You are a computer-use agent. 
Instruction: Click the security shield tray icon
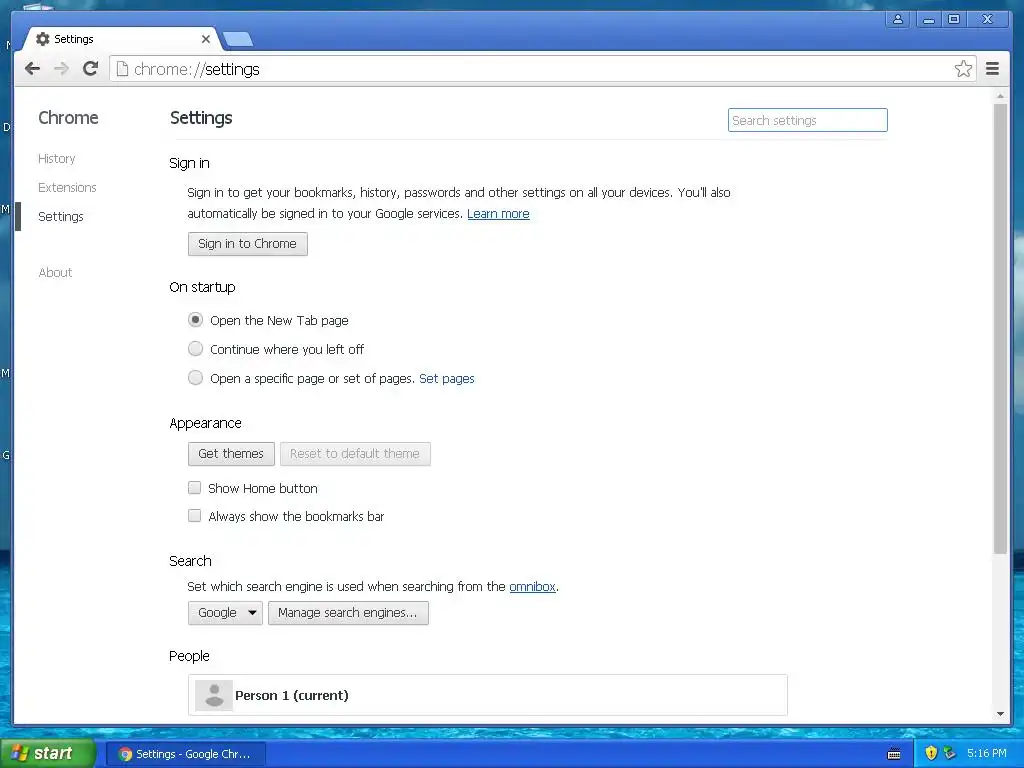pyautogui.click(x=931, y=753)
